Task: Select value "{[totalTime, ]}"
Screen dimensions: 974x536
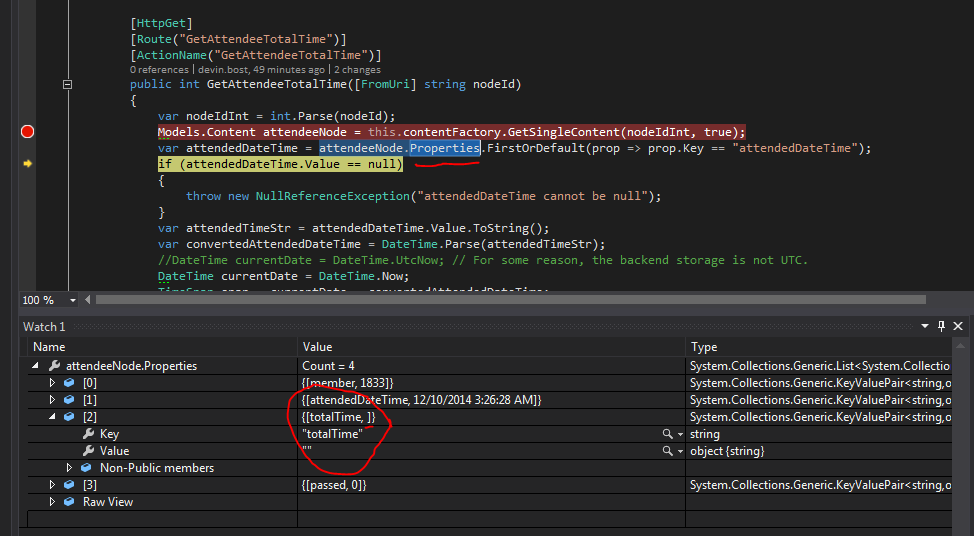Action: [339, 417]
